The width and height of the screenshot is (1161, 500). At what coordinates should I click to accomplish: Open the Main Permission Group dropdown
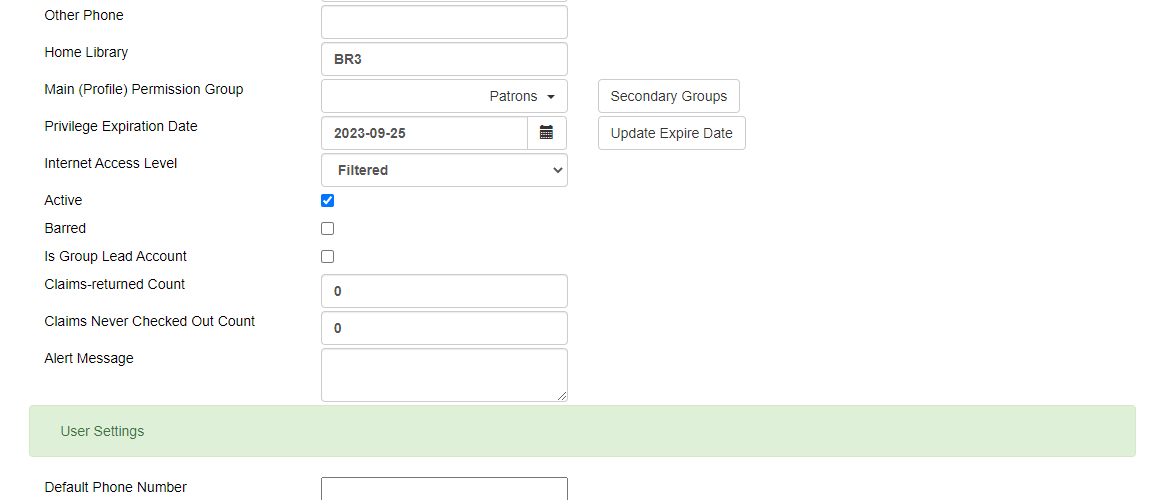[x=444, y=96]
